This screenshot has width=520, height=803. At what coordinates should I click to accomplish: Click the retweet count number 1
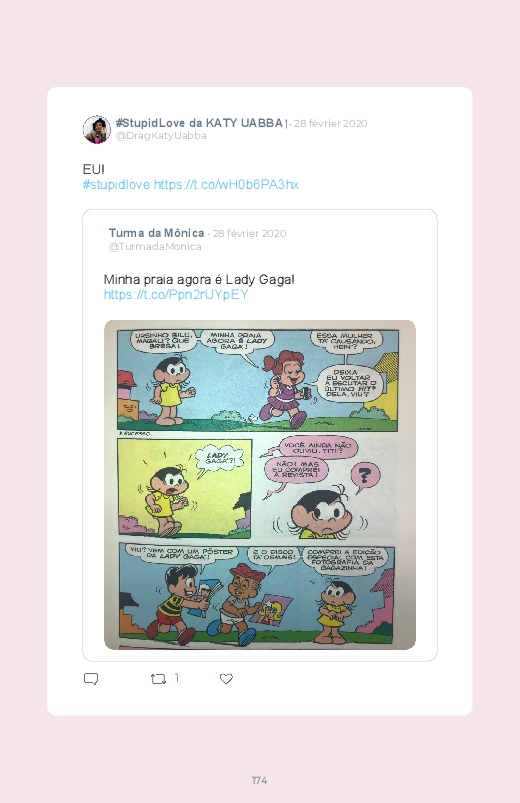click(x=177, y=678)
